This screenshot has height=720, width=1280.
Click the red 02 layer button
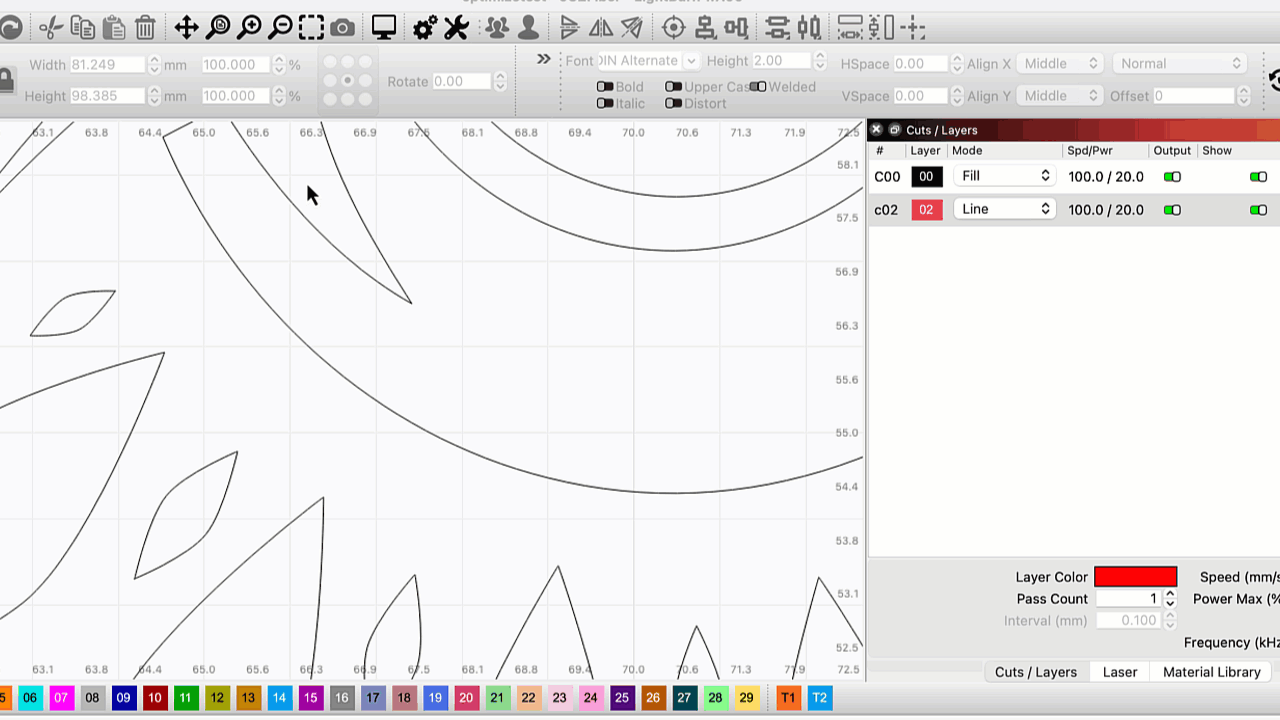click(x=926, y=210)
